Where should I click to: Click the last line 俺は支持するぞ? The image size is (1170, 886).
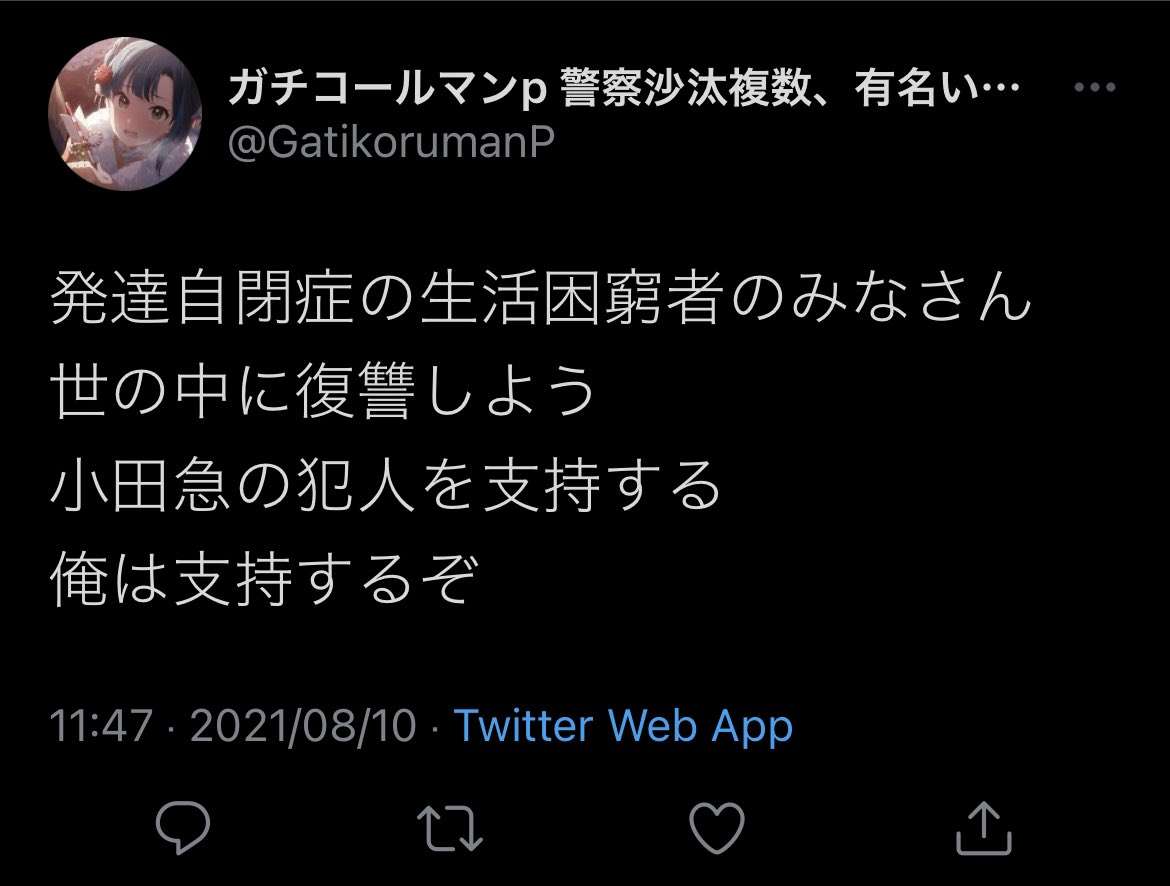click(263, 579)
